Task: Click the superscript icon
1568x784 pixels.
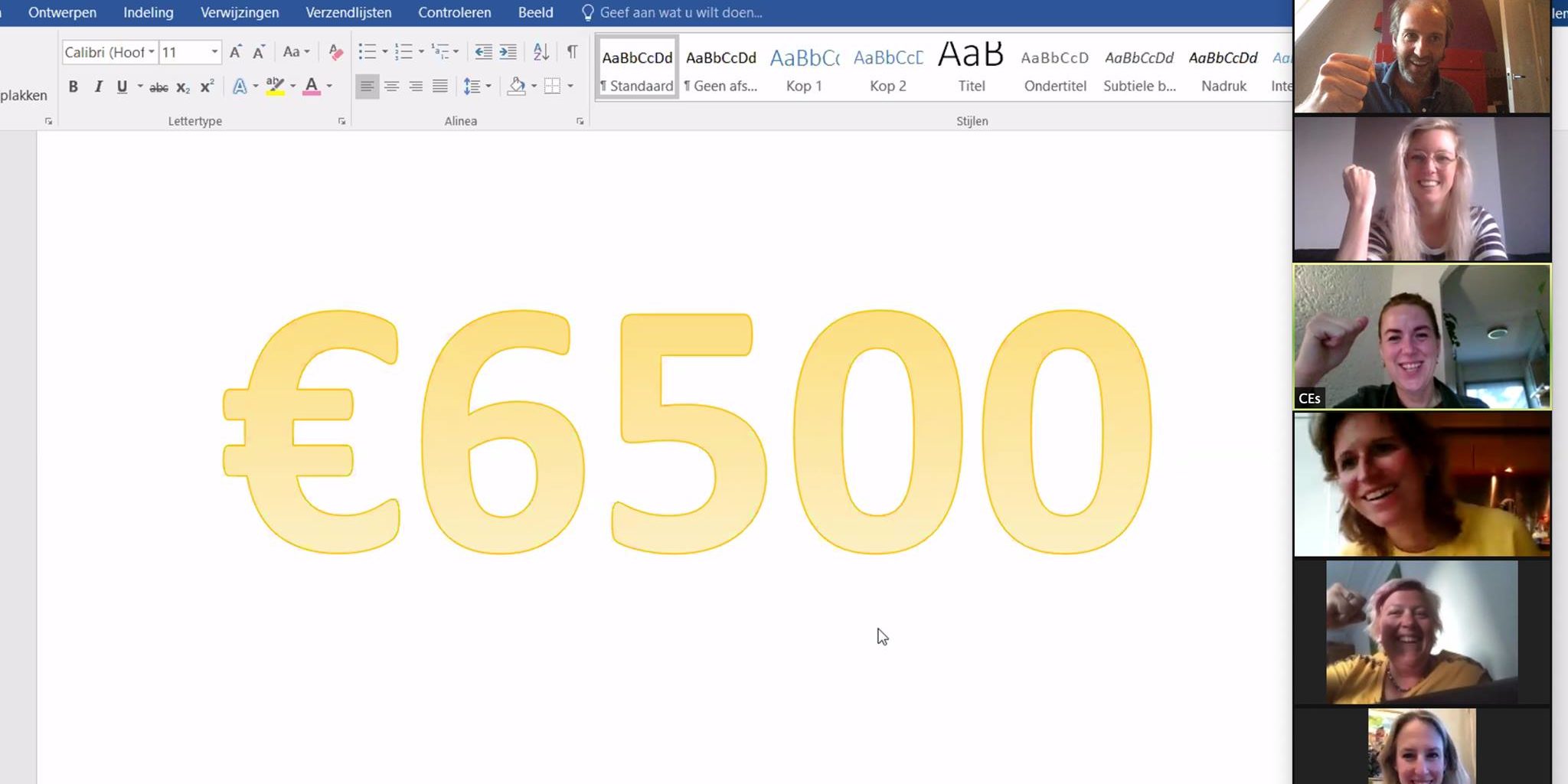Action: click(207, 87)
